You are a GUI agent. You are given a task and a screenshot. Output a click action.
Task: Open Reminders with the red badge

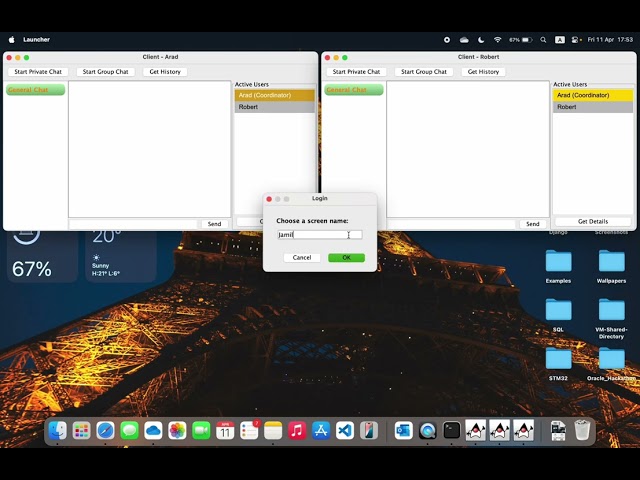249,431
